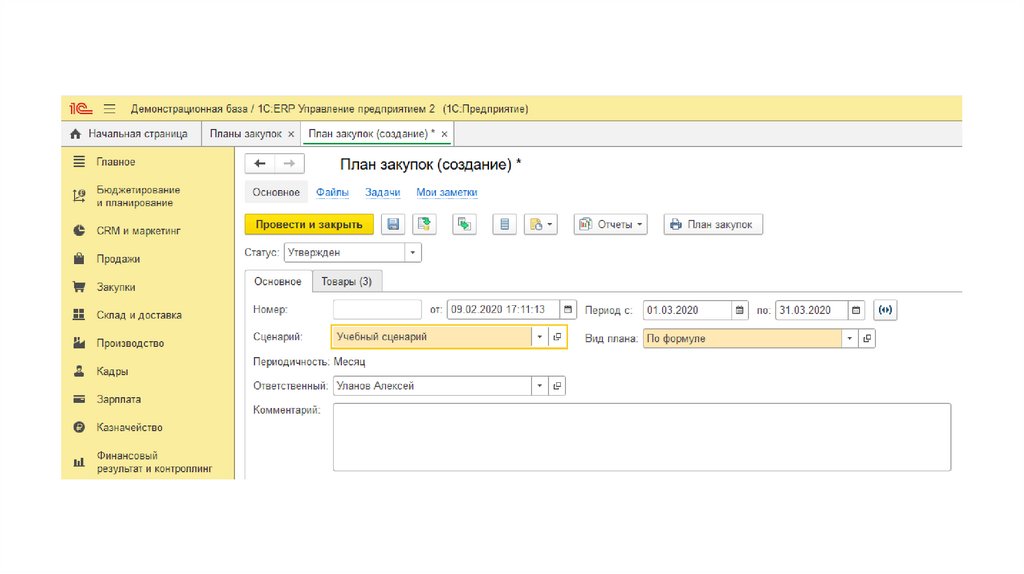Click the period selection button after end date
1024x574 pixels.
point(885,310)
